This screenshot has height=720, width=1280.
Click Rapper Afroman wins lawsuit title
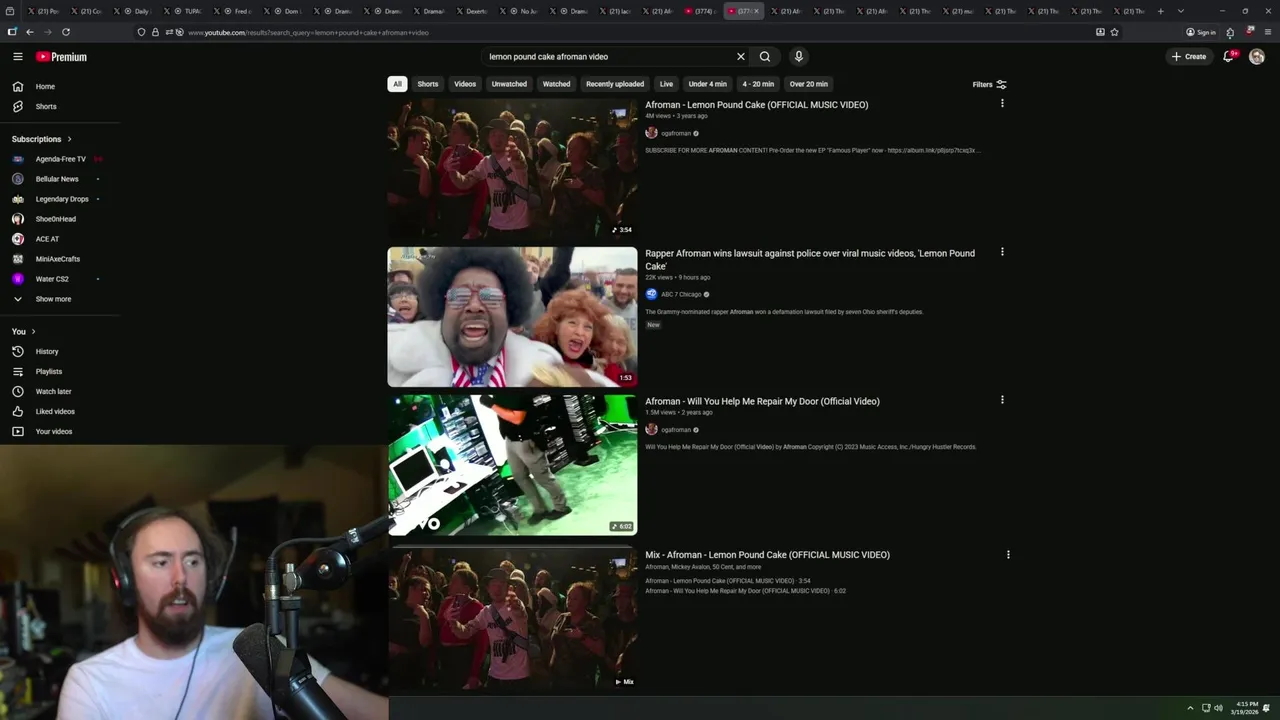coord(810,260)
